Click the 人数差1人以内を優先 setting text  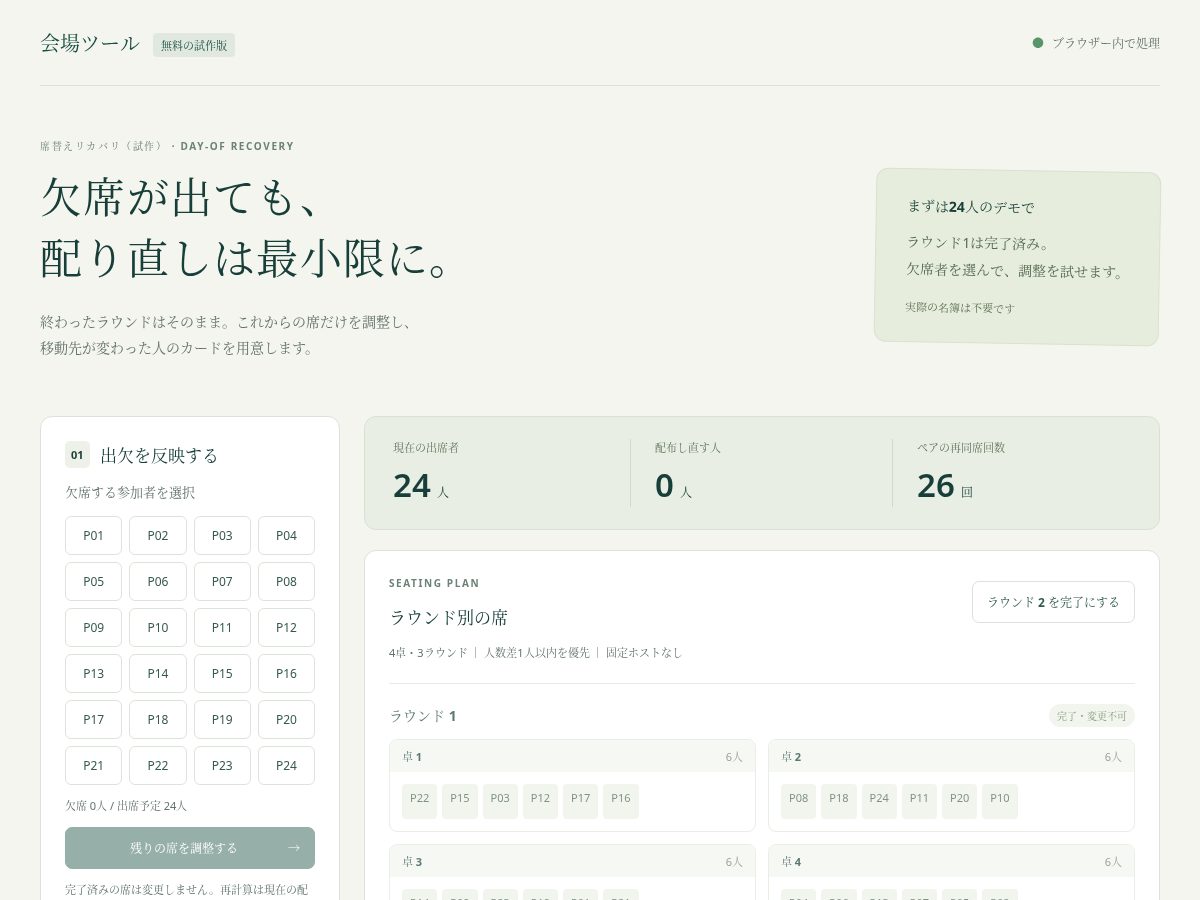coord(537,653)
